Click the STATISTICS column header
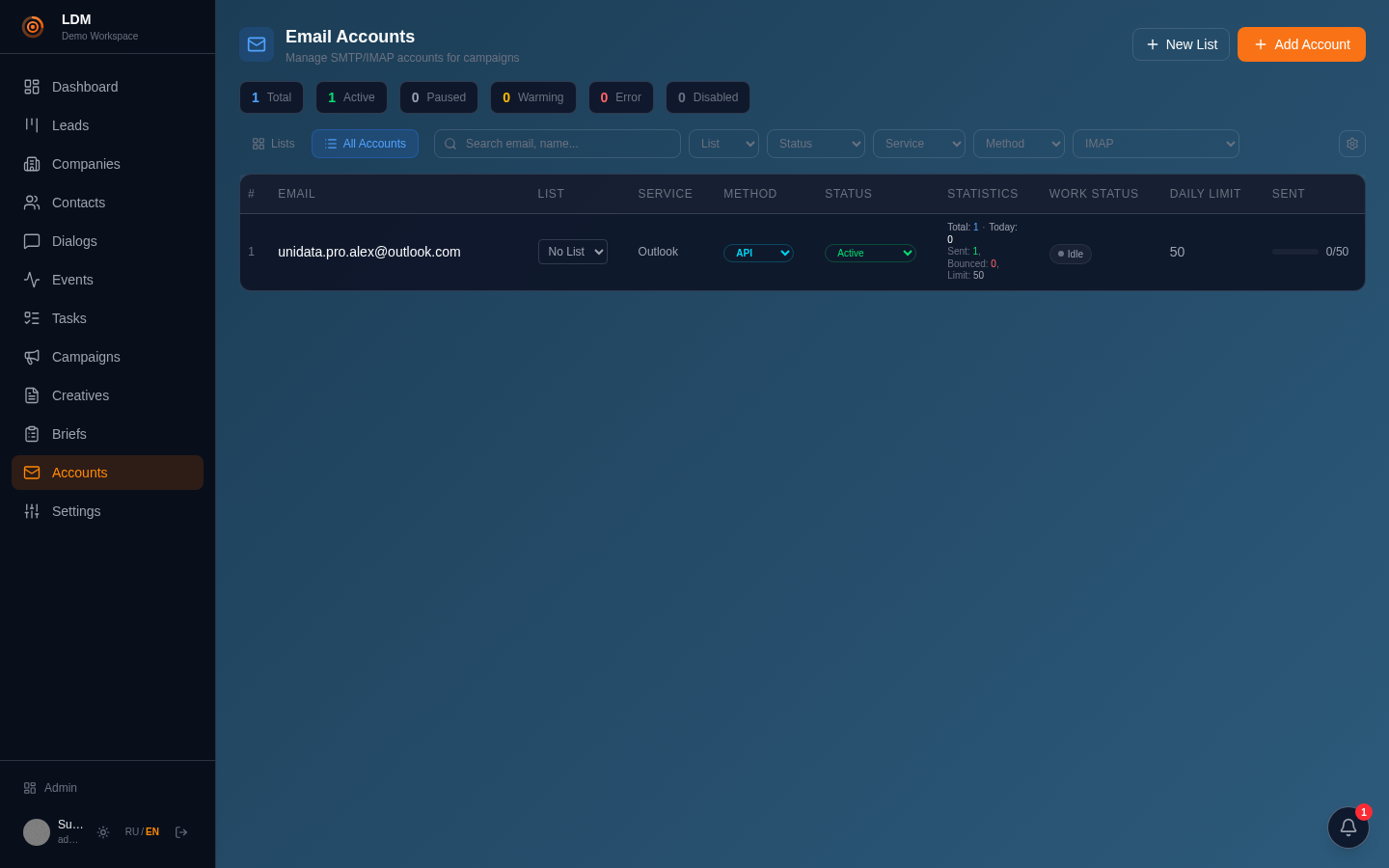Viewport: 1389px width, 868px height. point(983,194)
